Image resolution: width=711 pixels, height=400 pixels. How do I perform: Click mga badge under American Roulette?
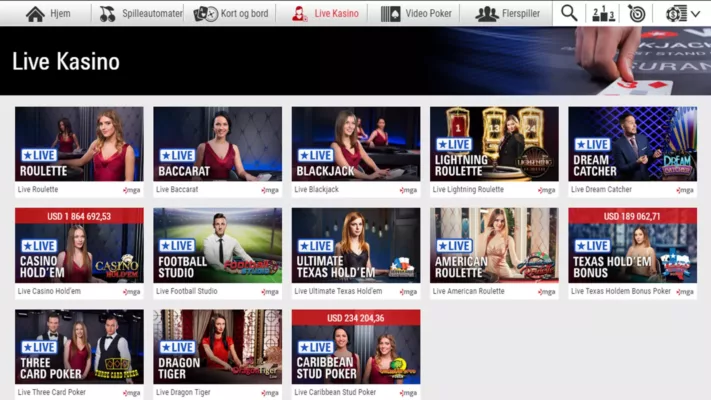tap(546, 292)
